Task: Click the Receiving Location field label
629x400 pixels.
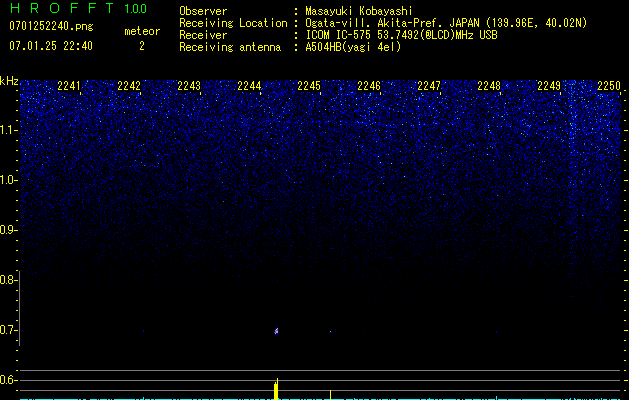Action: pos(233,23)
